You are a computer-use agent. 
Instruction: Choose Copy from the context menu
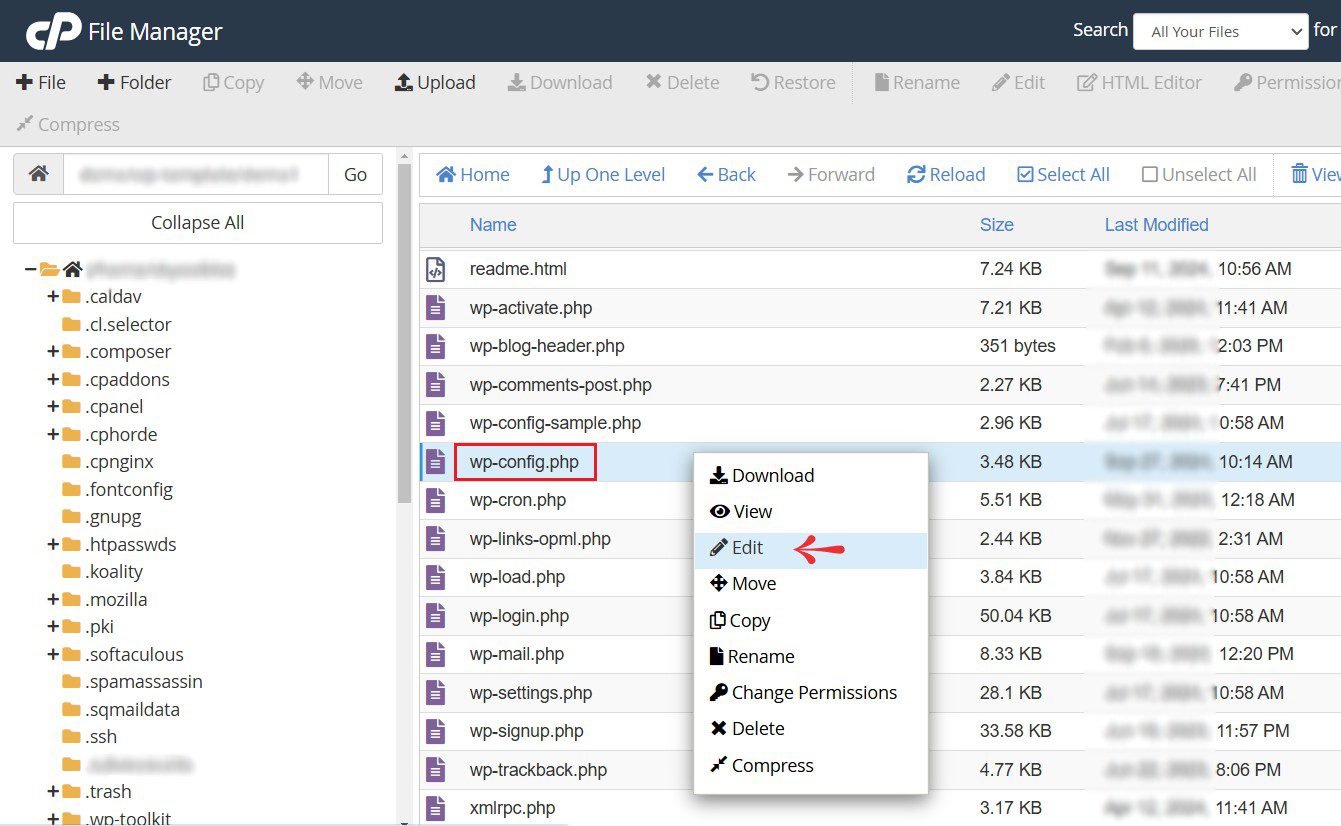pyautogui.click(x=811, y=621)
